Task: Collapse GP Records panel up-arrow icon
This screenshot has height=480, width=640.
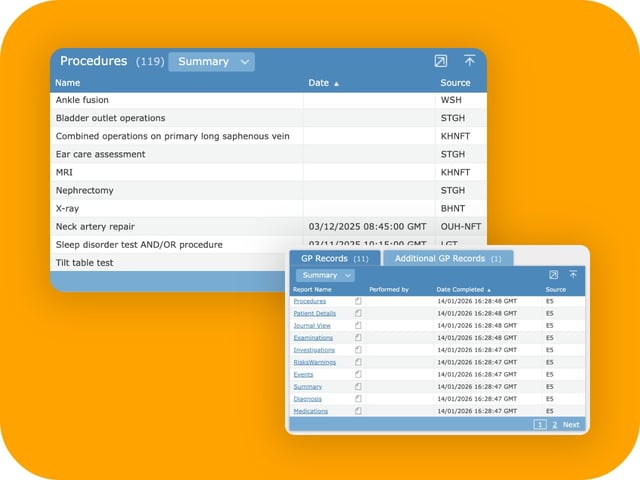Action: (x=573, y=275)
